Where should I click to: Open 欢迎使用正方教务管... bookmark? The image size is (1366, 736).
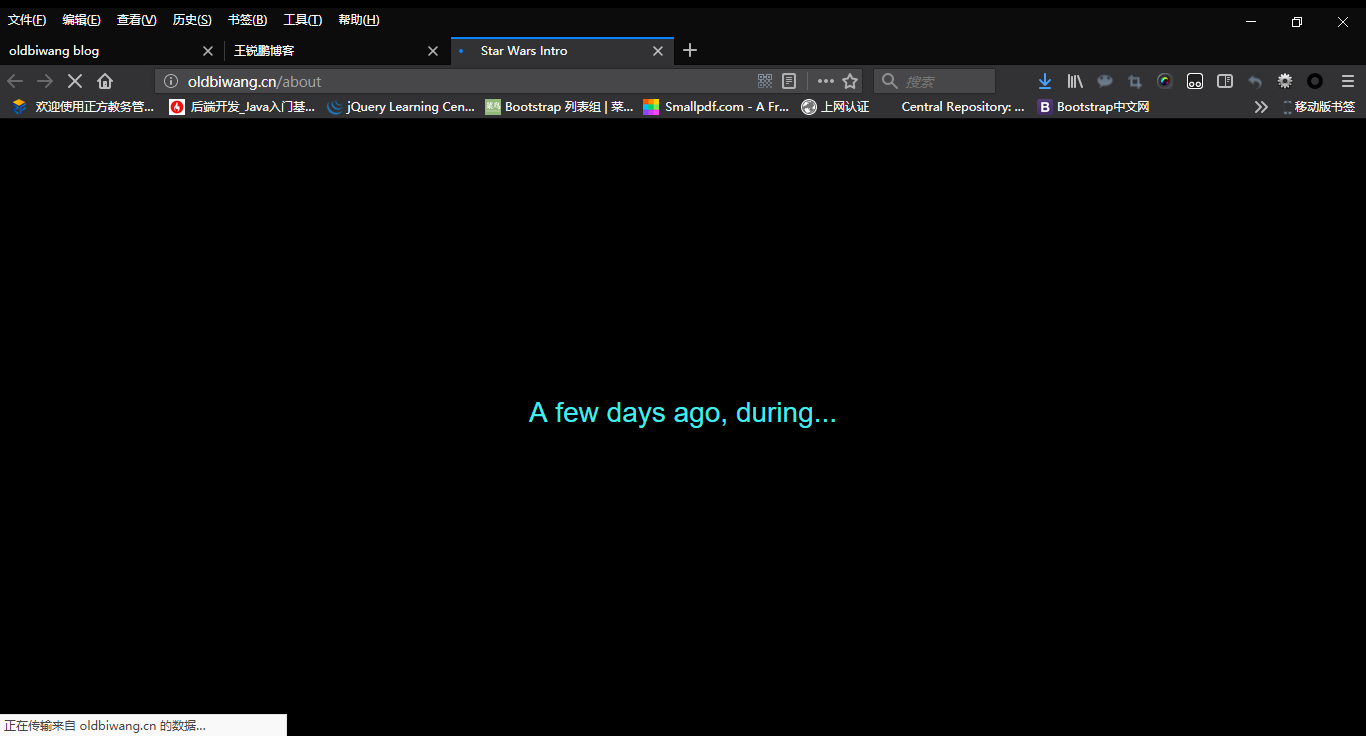(83, 107)
